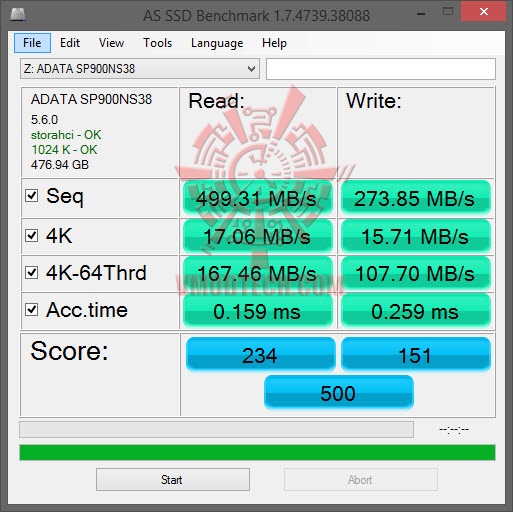The image size is (513, 512).
Task: Open the Help menu
Action: [274, 43]
